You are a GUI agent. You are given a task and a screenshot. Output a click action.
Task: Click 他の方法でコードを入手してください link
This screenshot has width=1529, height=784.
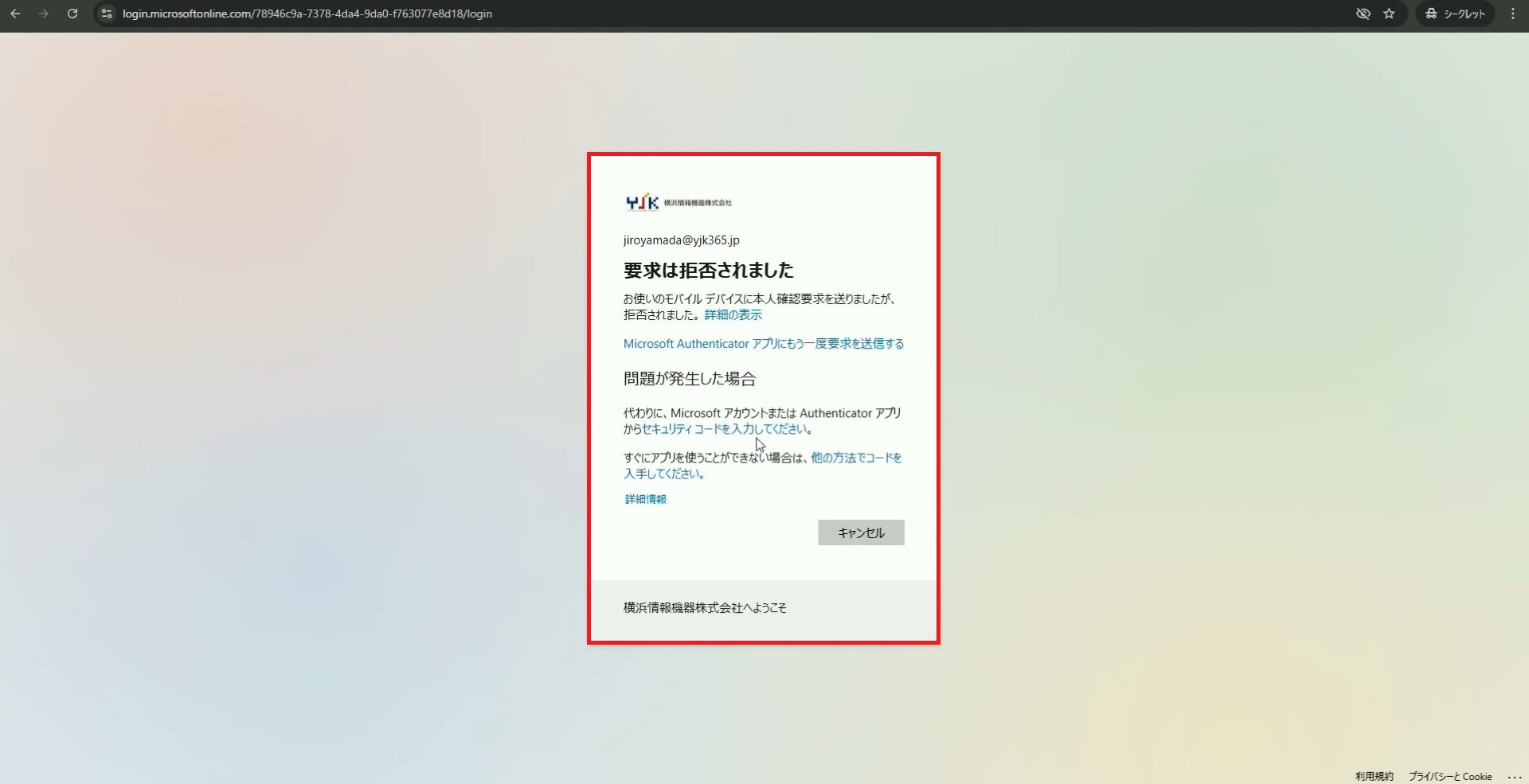856,458
